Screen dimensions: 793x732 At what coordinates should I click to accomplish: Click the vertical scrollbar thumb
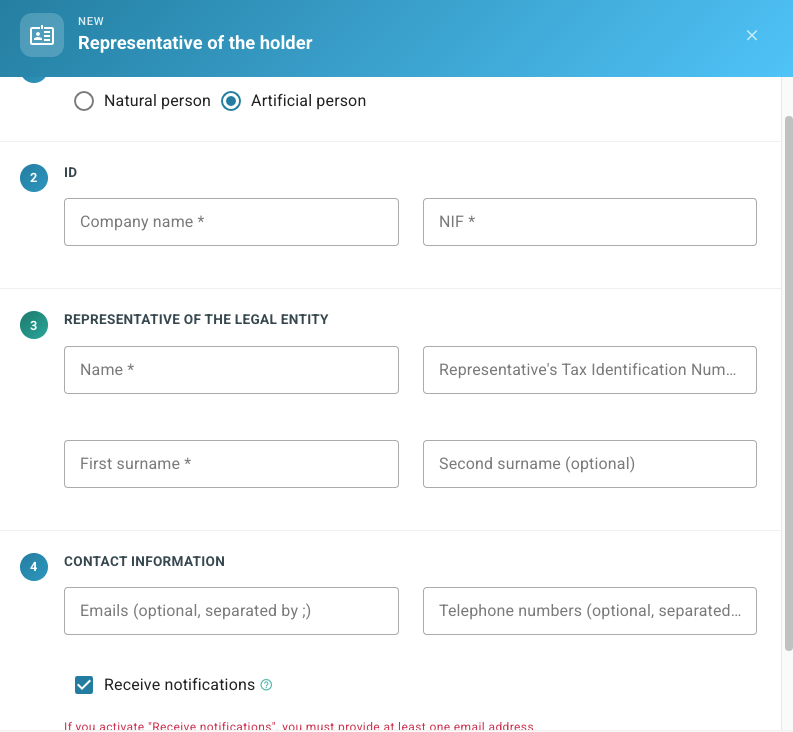point(788,383)
